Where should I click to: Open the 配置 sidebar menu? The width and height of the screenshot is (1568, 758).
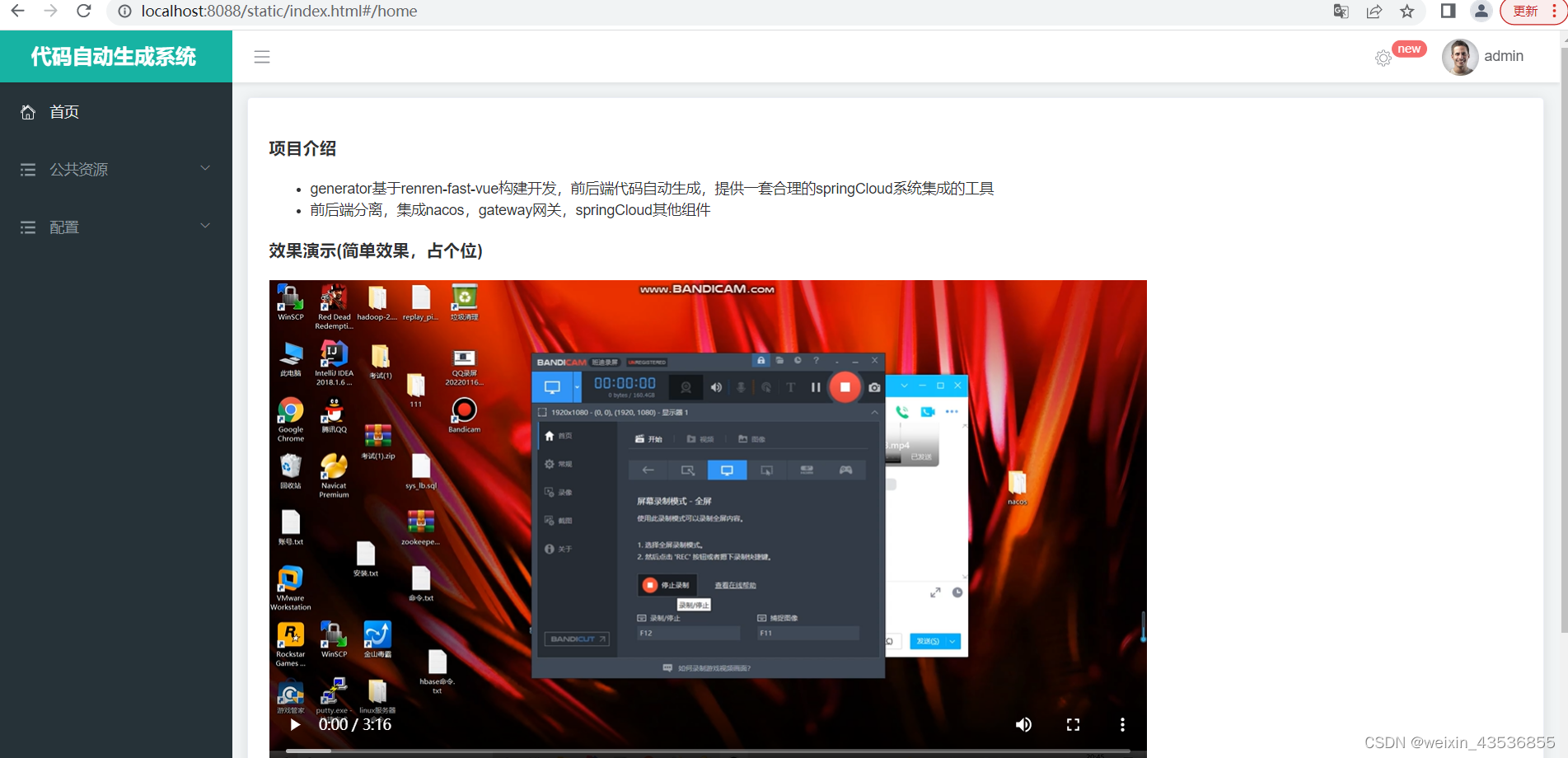[x=116, y=227]
